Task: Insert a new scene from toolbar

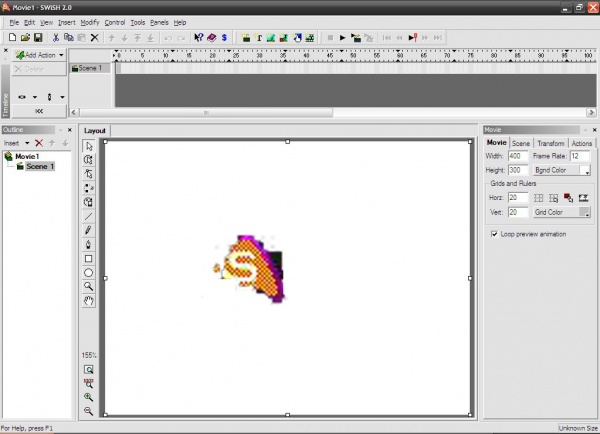Action: pos(246,38)
